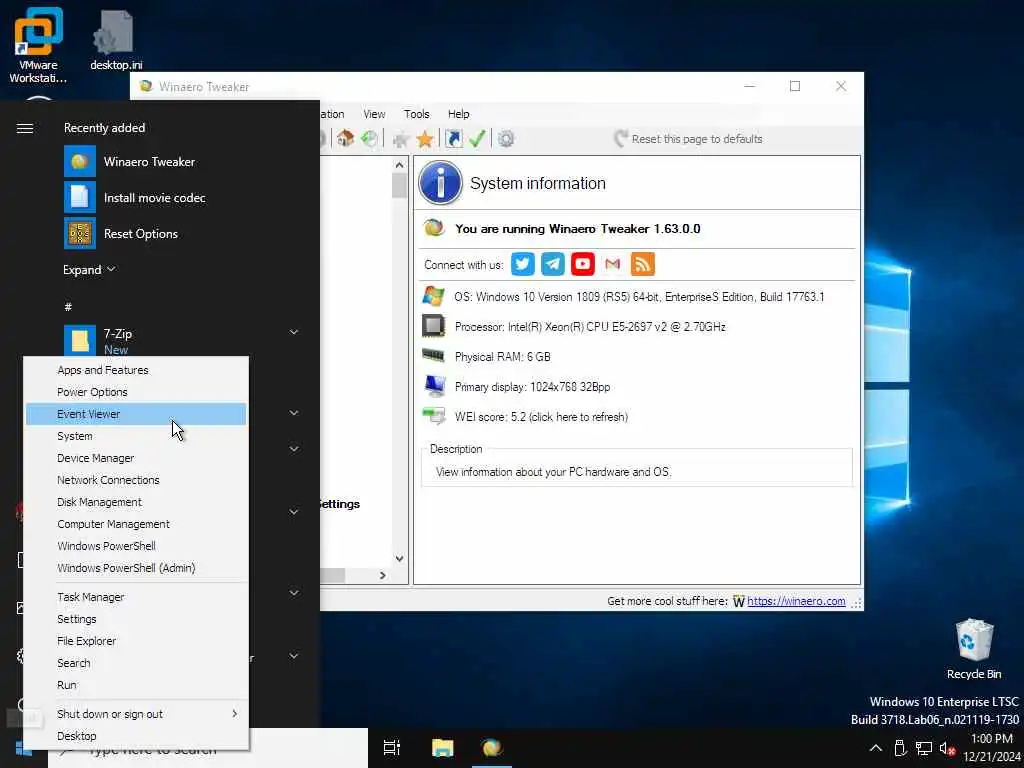This screenshot has width=1024, height=768.
Task: Open the Start menu hamburger icon
Action: [x=25, y=128]
